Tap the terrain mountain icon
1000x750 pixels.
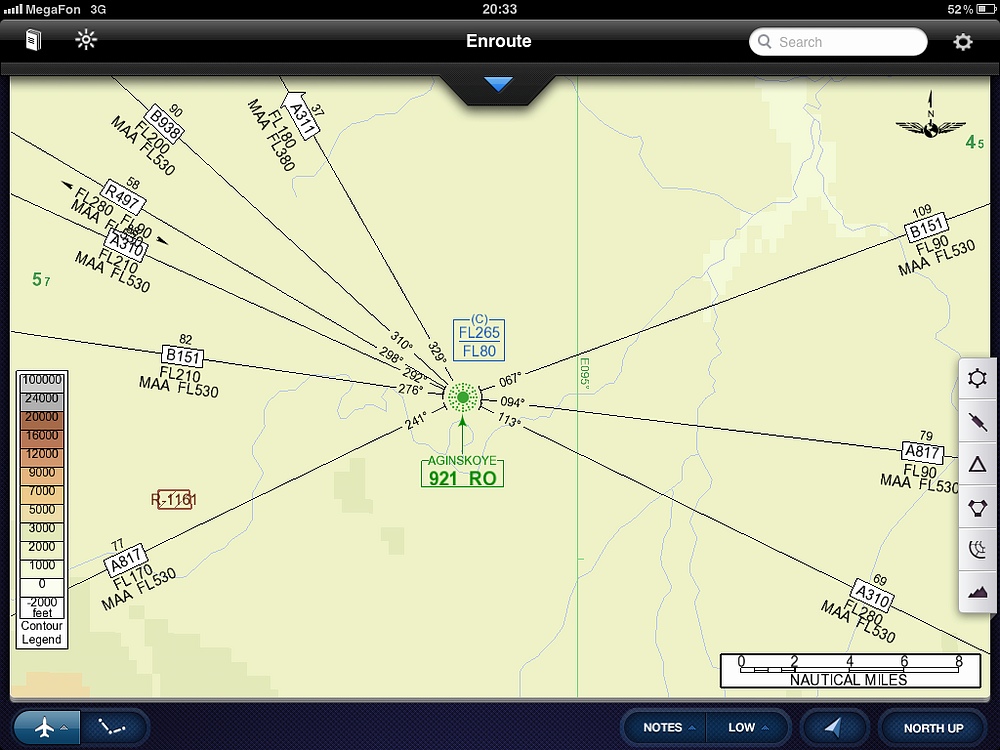pos(978,592)
